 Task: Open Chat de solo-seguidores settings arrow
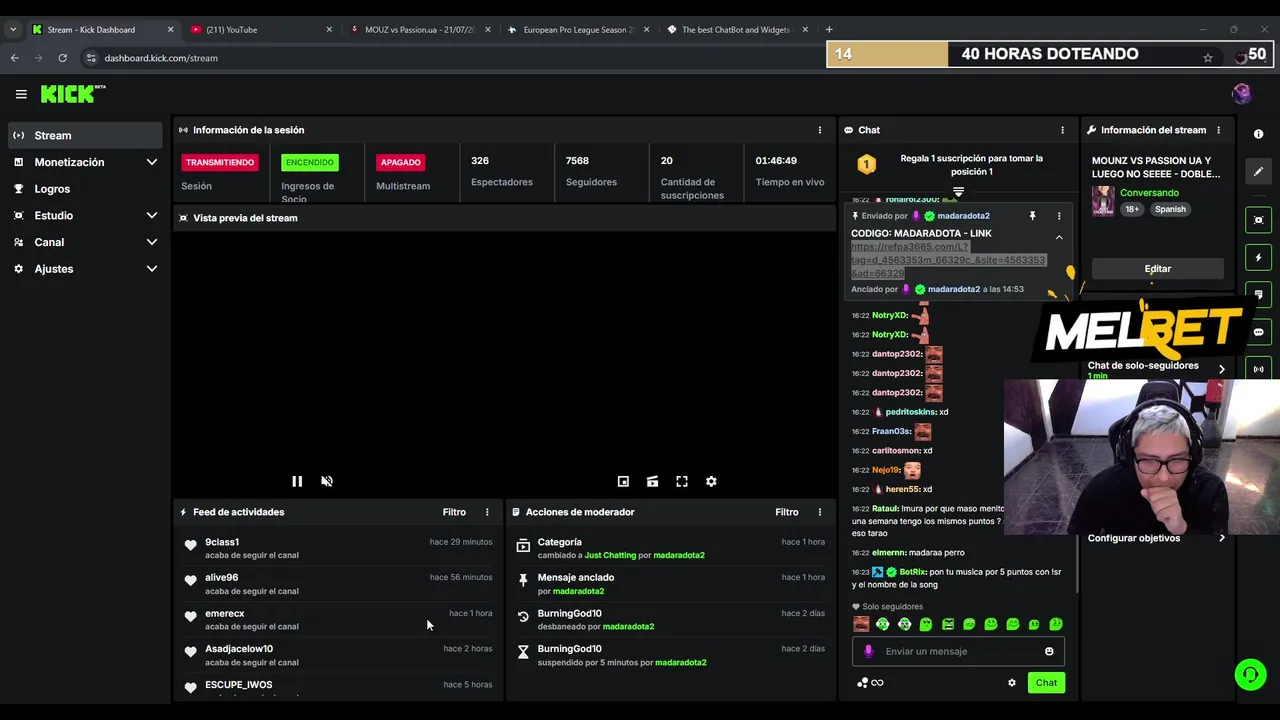coord(1221,369)
